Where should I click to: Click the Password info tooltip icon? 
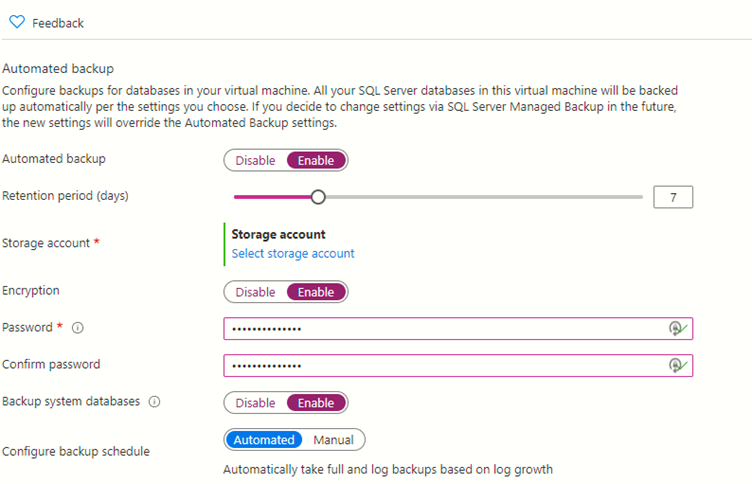coord(78,328)
